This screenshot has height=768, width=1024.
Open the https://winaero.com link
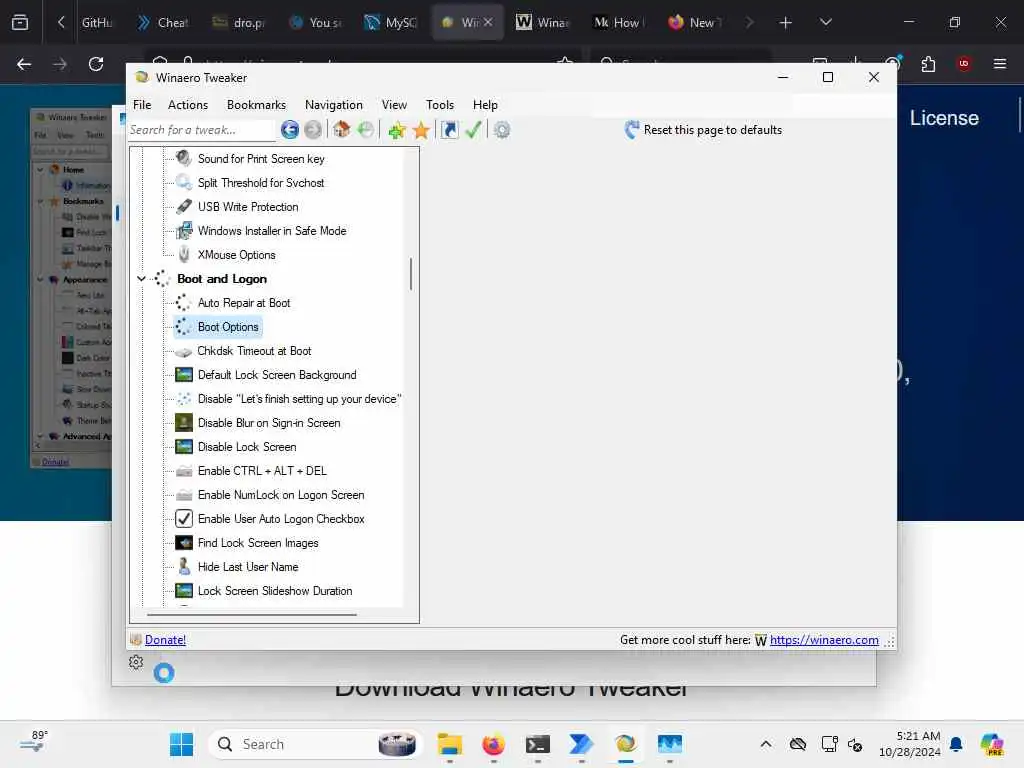click(x=824, y=640)
